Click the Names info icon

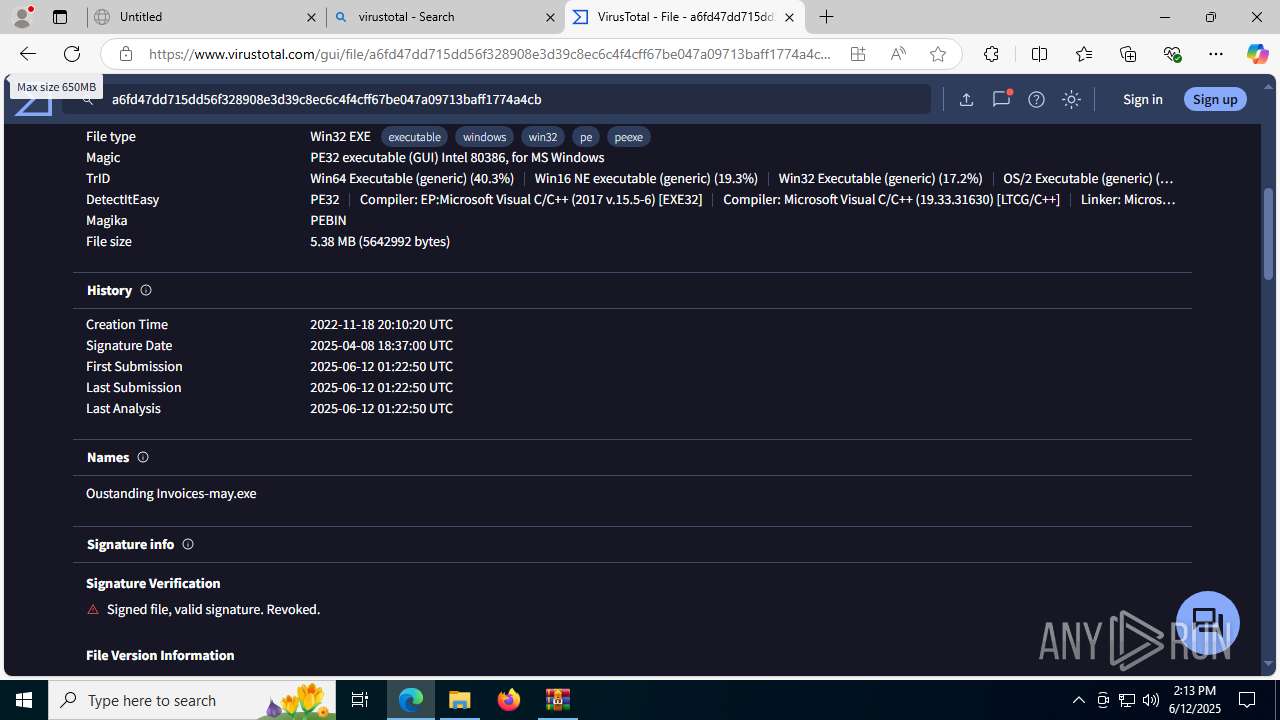click(143, 457)
